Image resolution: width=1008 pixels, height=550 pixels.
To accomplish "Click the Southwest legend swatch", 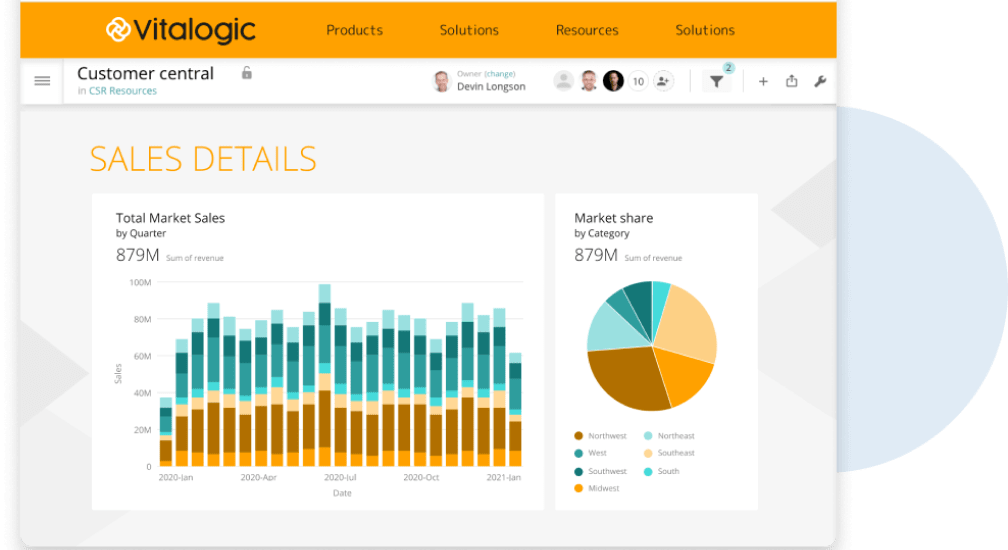I will tap(579, 471).
